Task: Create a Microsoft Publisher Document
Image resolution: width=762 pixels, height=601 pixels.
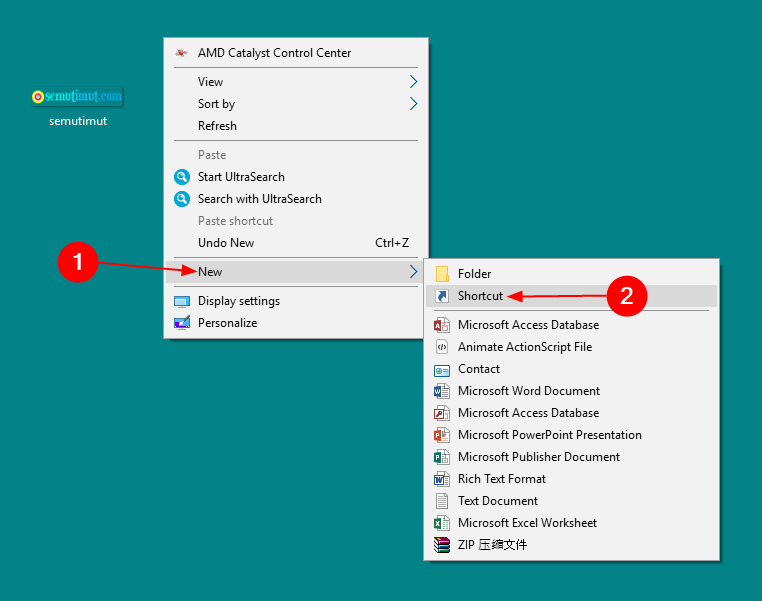Action: point(572,457)
